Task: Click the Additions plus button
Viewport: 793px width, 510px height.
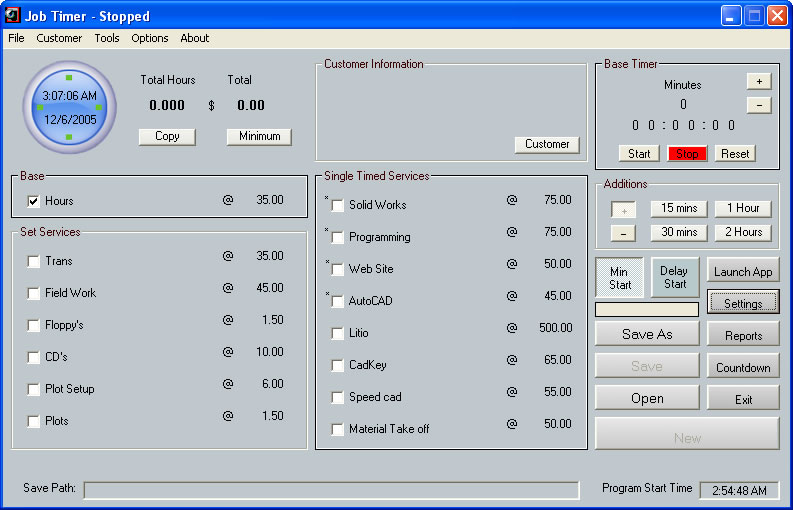Action: click(623, 209)
